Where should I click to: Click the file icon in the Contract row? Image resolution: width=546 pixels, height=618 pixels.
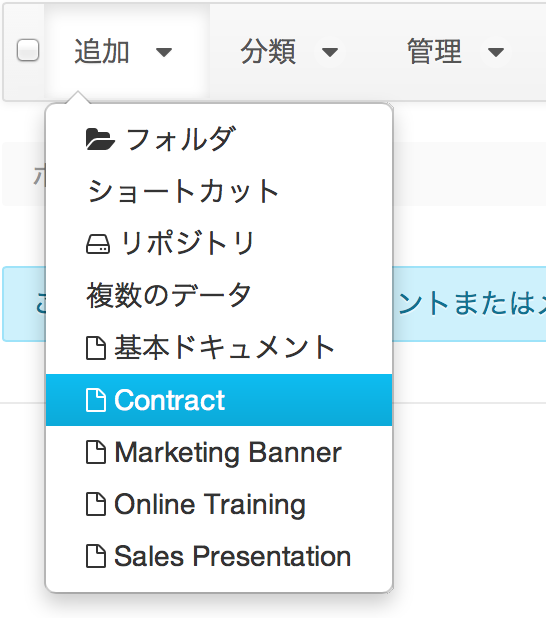(x=96, y=400)
